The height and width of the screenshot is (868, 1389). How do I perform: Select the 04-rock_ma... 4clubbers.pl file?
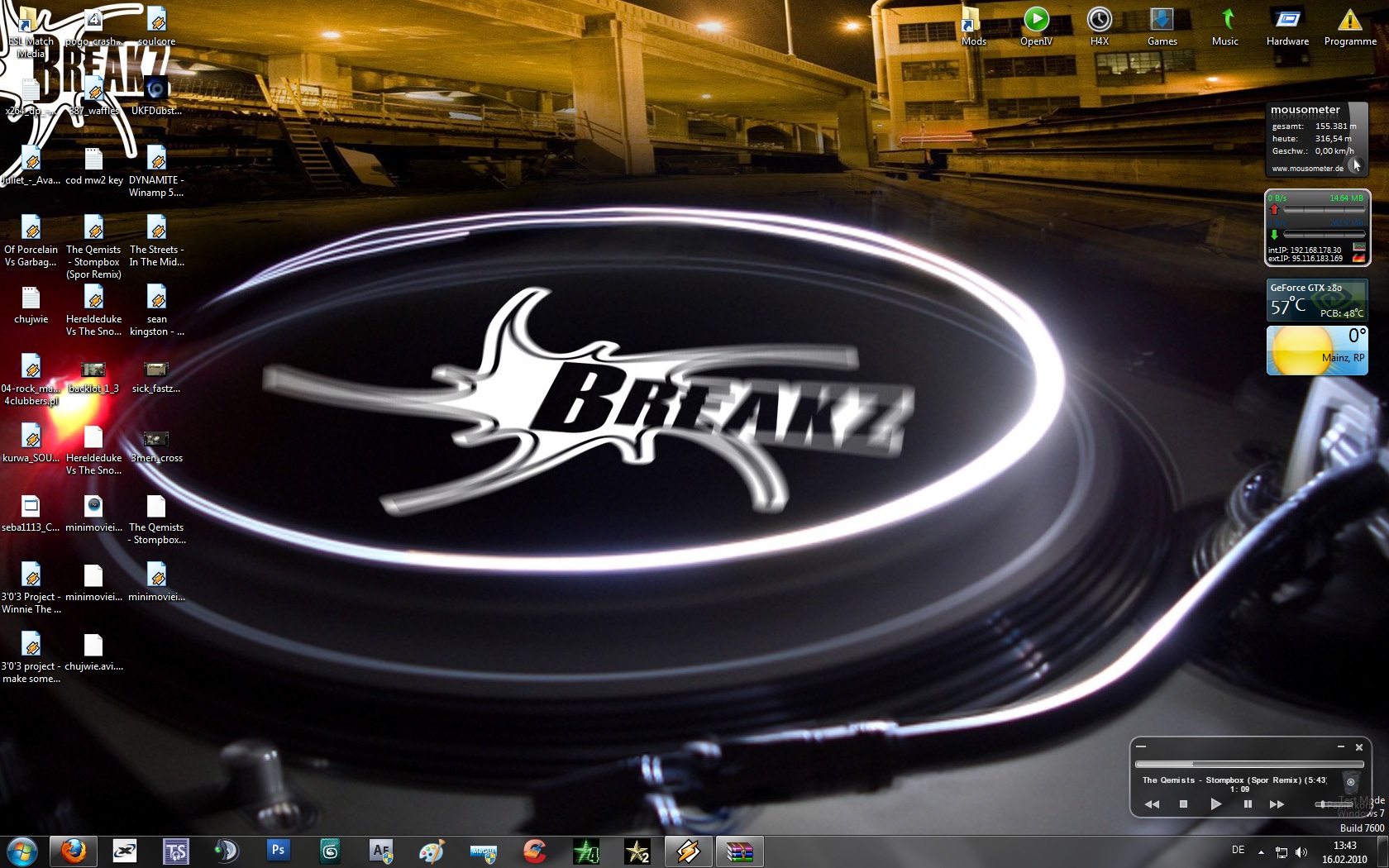[31, 379]
